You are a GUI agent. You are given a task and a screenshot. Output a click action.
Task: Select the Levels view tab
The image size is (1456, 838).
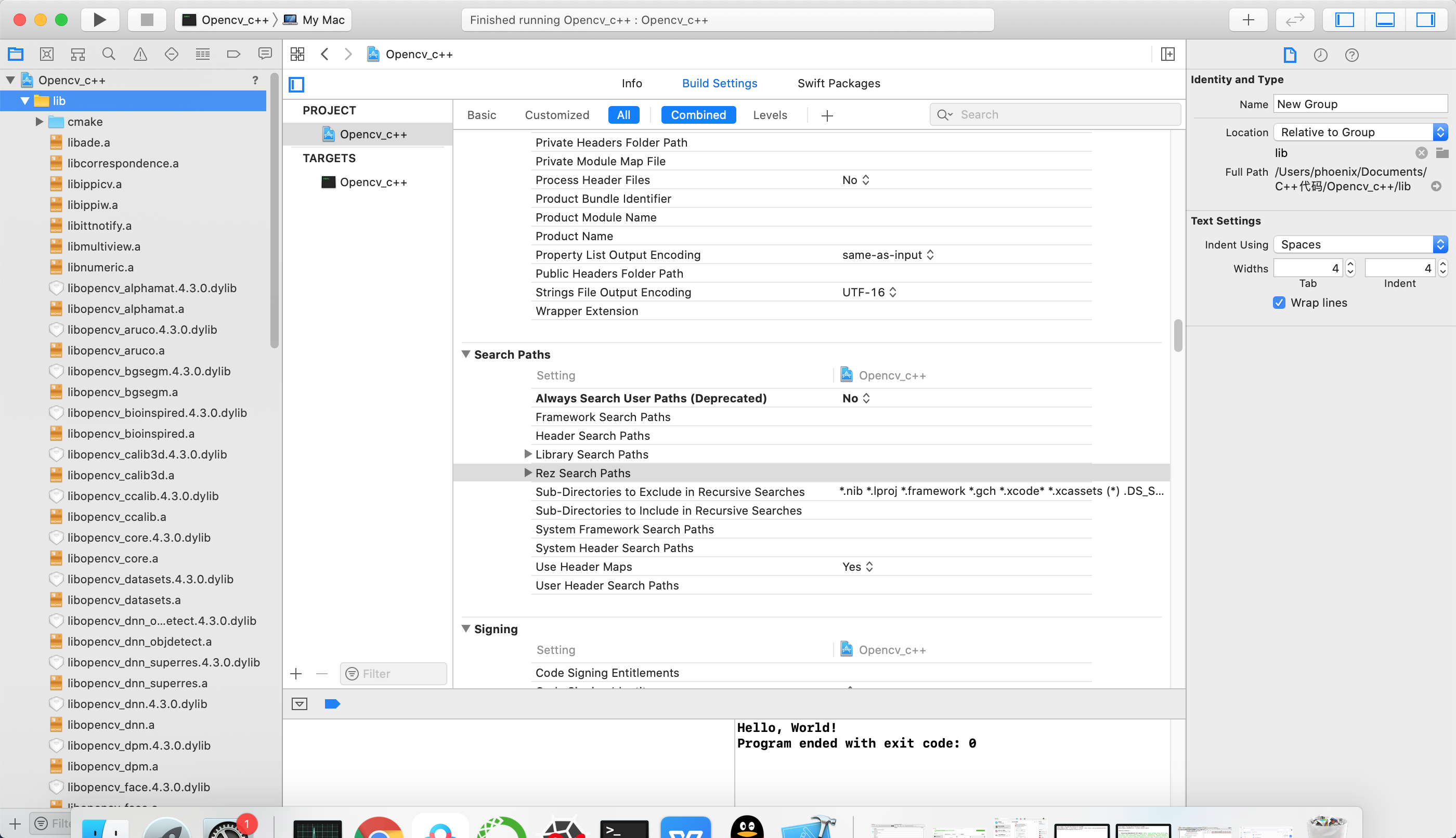tap(770, 115)
